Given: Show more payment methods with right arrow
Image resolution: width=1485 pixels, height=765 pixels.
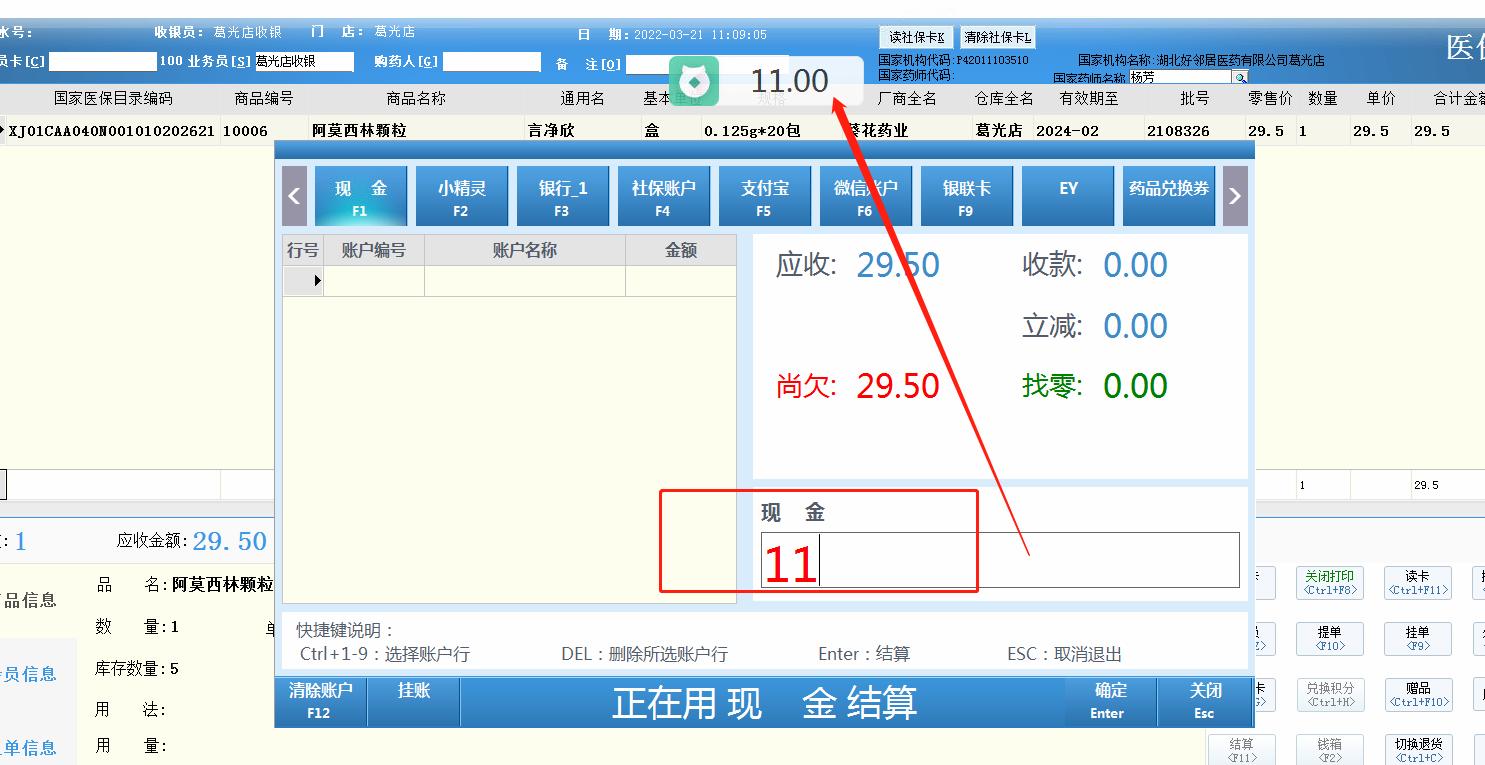Looking at the screenshot, I should [1235, 196].
